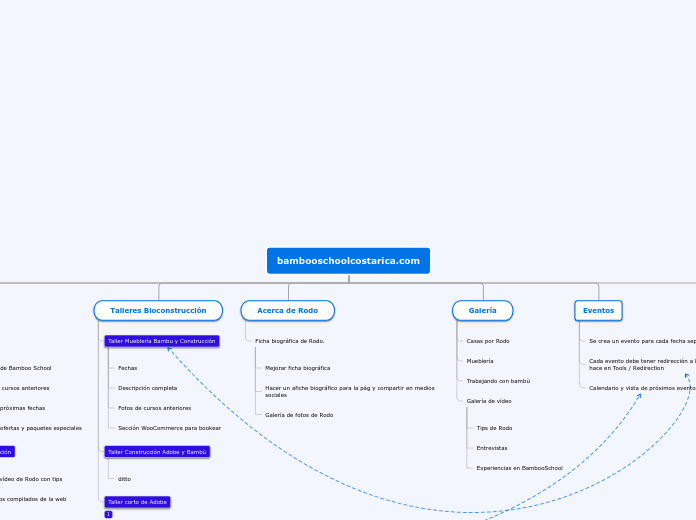The height and width of the screenshot is (520, 696).
Task: Click compilados de la web item
Action: point(33,499)
